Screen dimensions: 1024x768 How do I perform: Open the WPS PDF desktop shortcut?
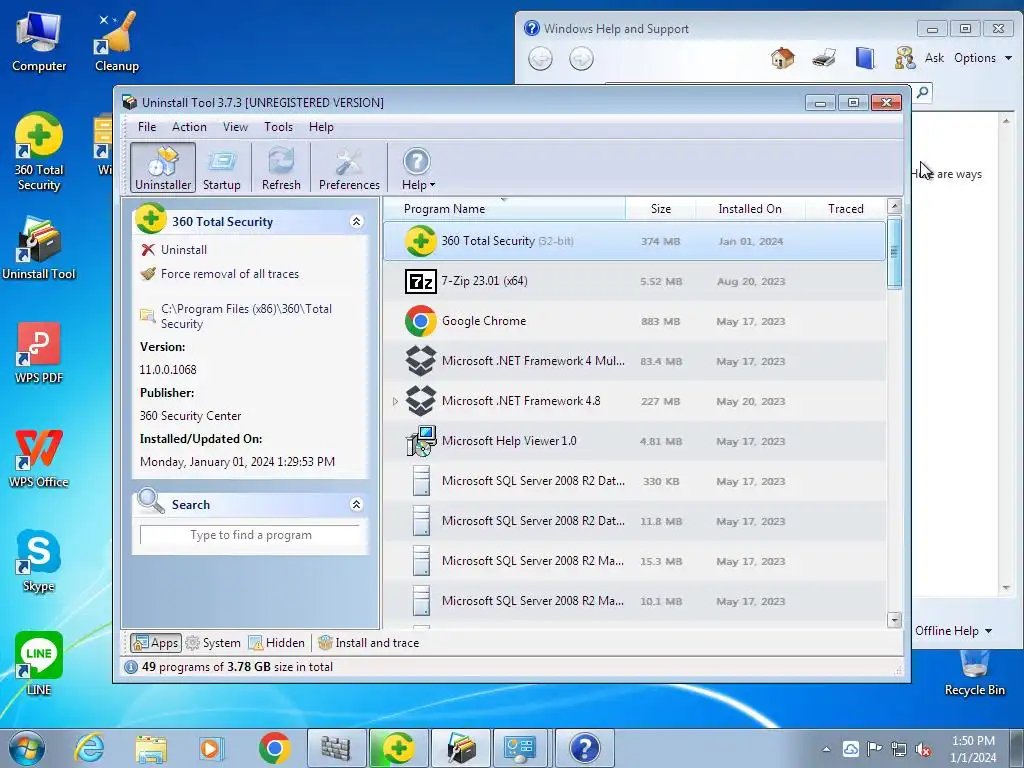tap(39, 353)
